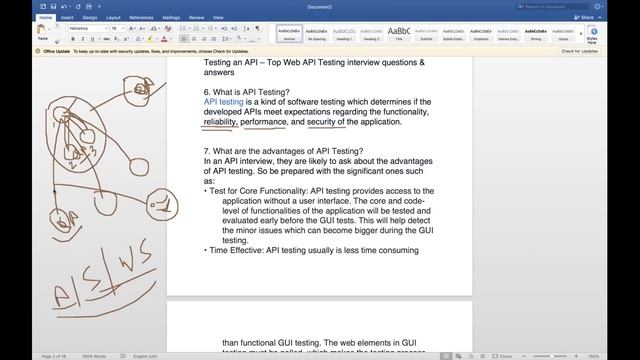Select the Format Painter brush
This screenshot has width=640, height=360.
[x=57, y=41]
